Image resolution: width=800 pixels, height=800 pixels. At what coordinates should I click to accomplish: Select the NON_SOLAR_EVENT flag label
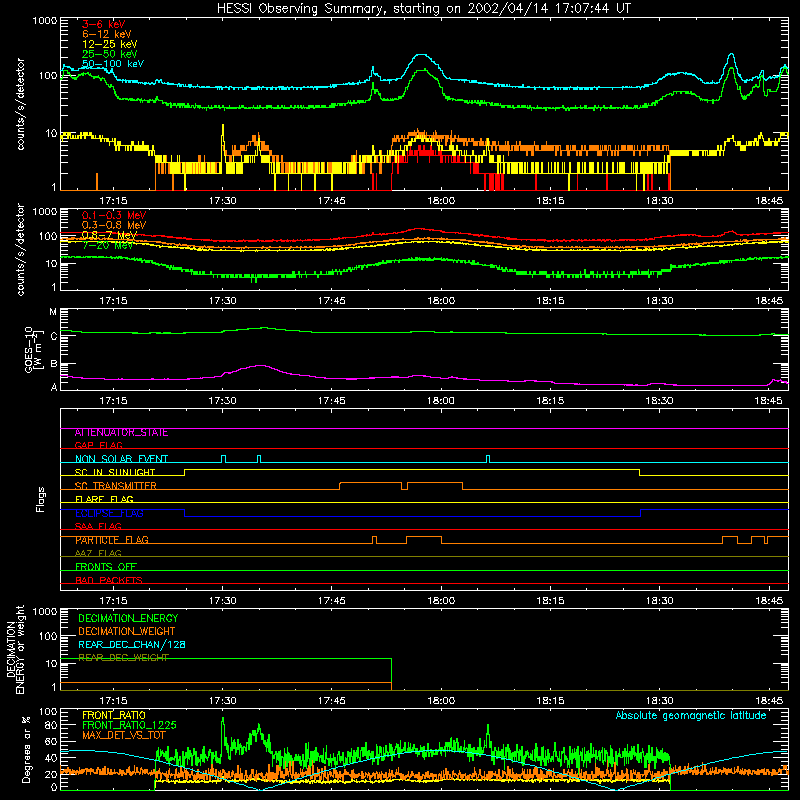(121, 459)
